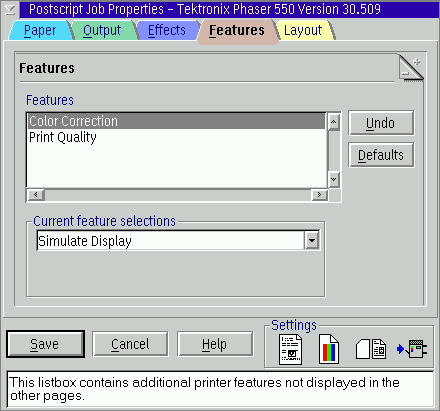
Task: Click the page-corner icon in Features panel
Action: [411, 68]
